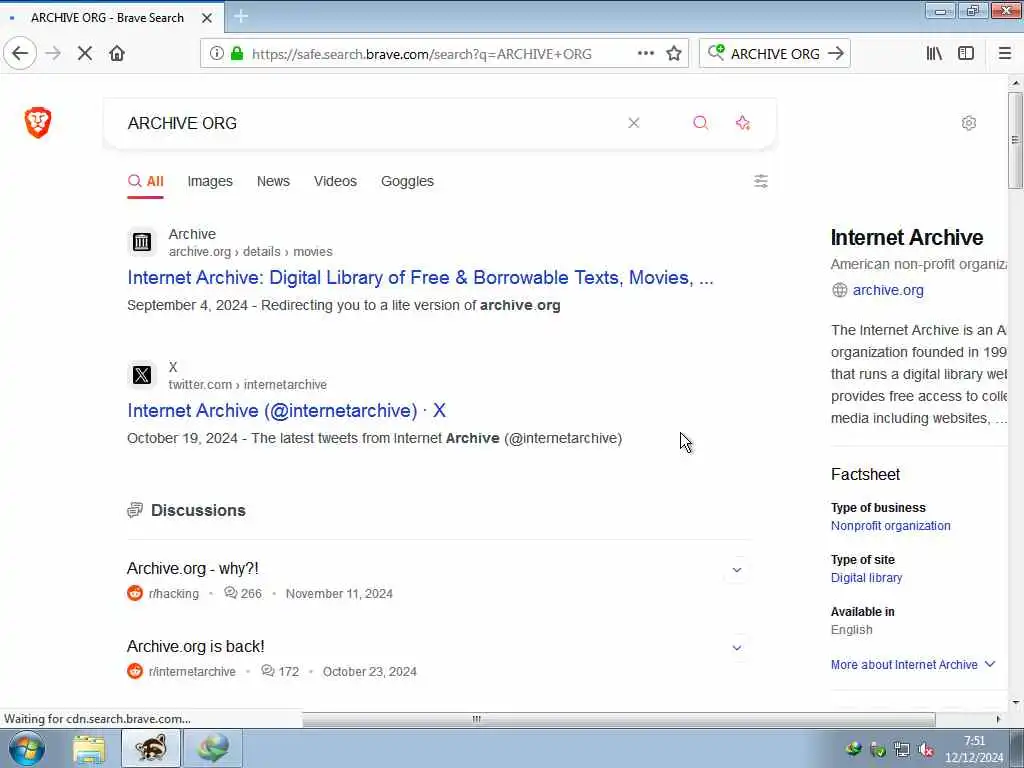1024x768 pixels.
Task: Stop loading the page
Action: (x=85, y=53)
